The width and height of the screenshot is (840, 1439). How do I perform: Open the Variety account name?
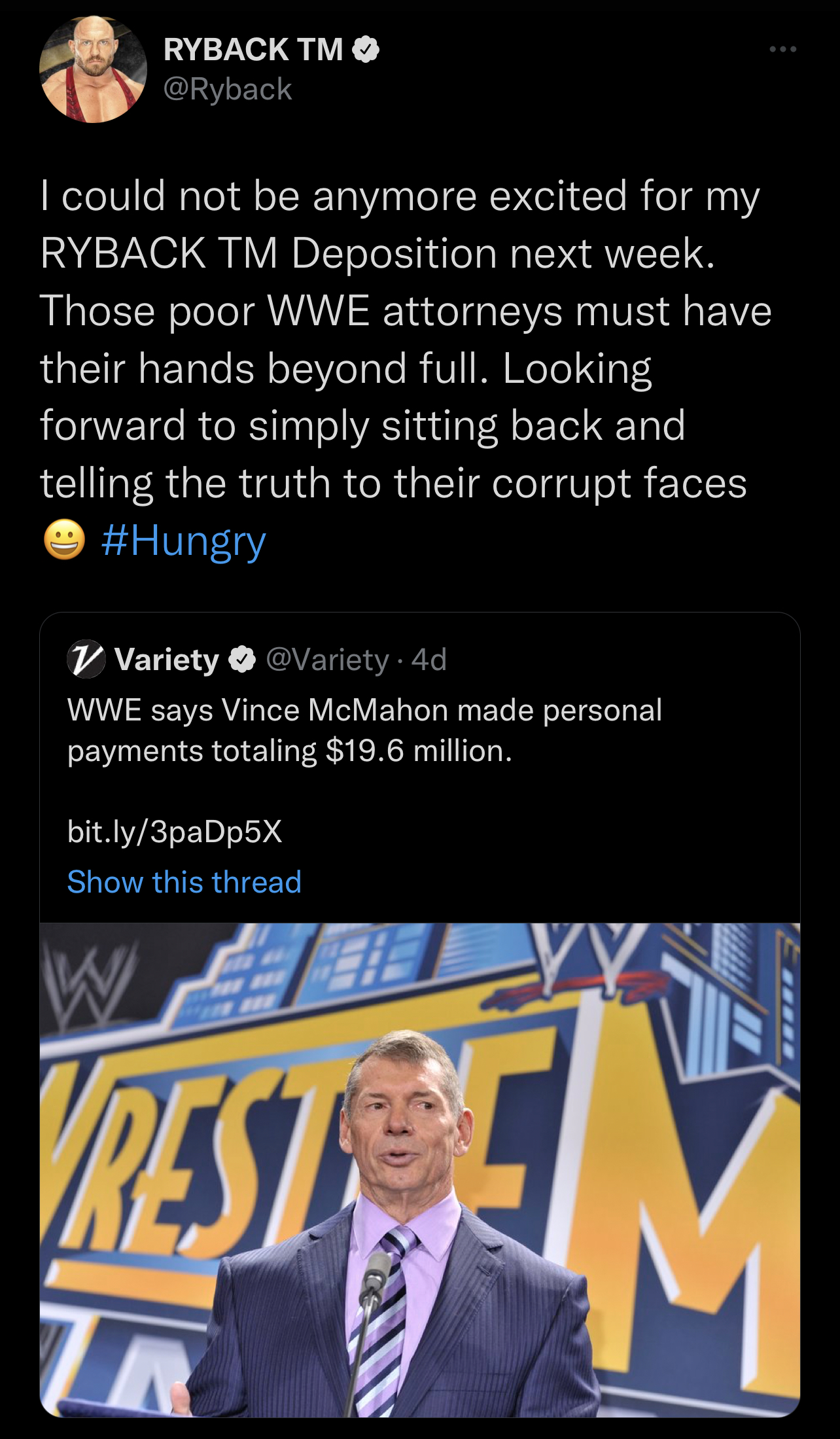click(x=167, y=660)
